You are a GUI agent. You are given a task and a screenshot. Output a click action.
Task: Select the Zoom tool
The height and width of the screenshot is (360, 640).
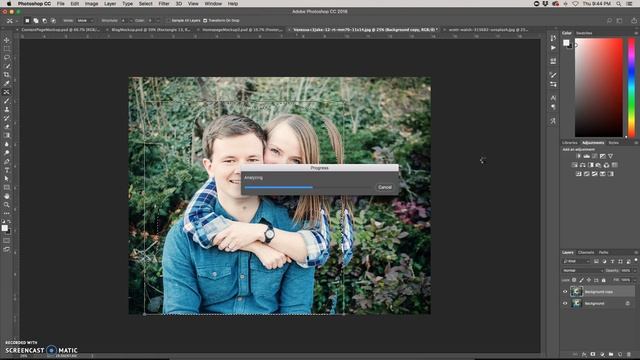[7, 204]
